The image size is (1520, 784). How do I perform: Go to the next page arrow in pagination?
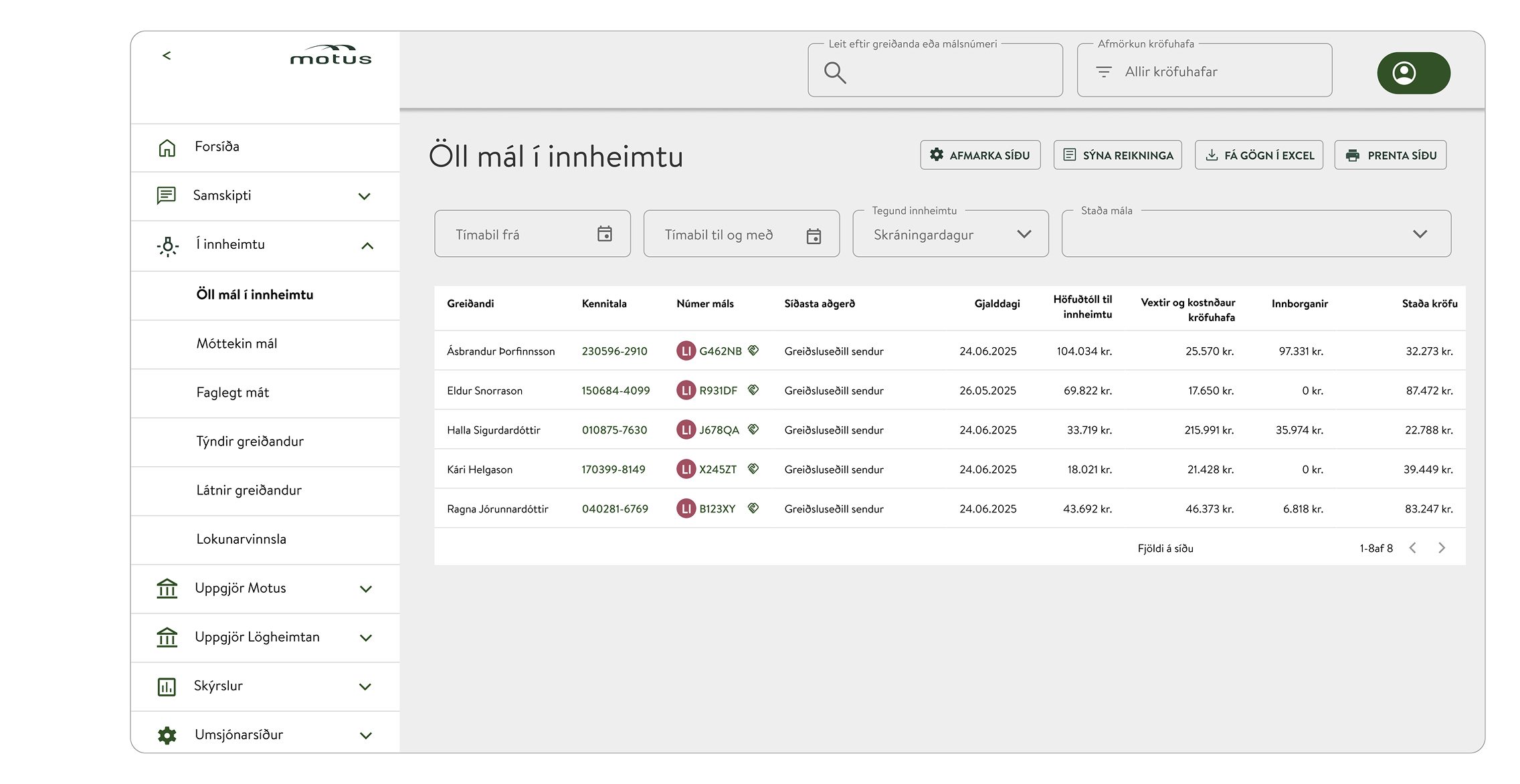coord(1442,548)
